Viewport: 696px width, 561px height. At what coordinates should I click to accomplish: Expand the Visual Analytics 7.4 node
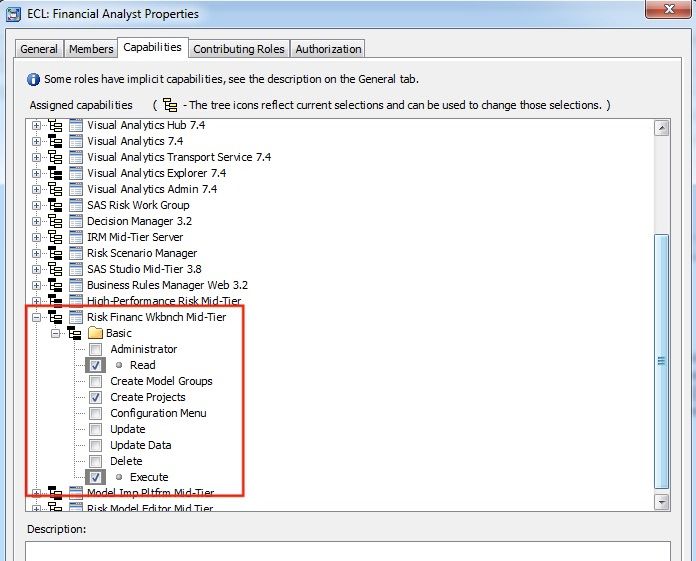click(x=36, y=142)
